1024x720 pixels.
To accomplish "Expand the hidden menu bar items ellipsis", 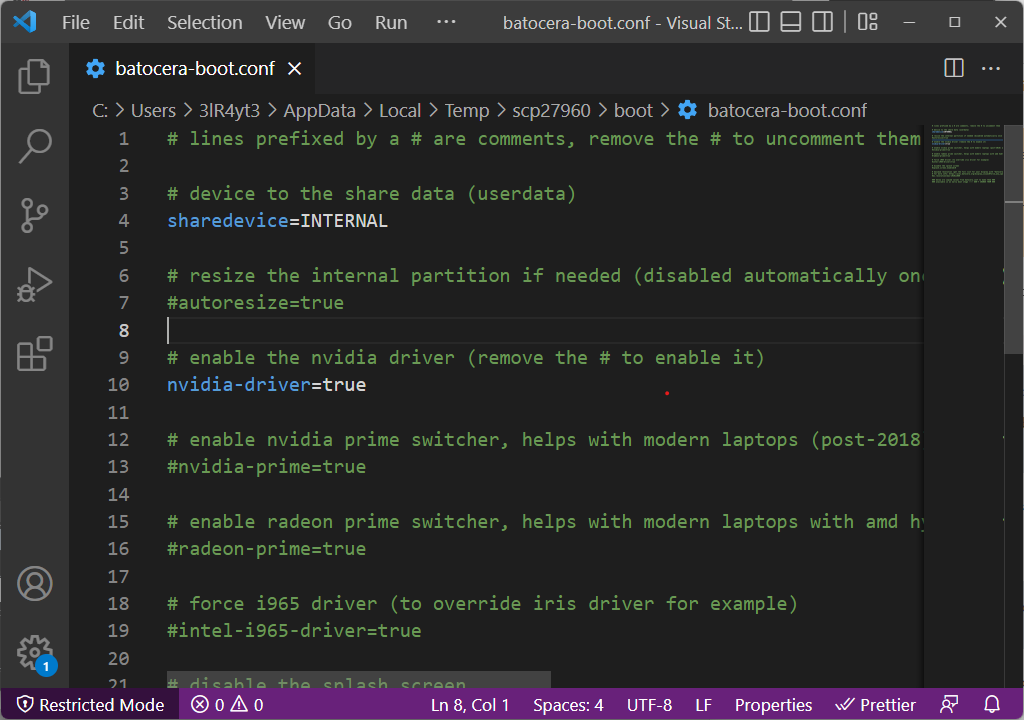I will [446, 22].
